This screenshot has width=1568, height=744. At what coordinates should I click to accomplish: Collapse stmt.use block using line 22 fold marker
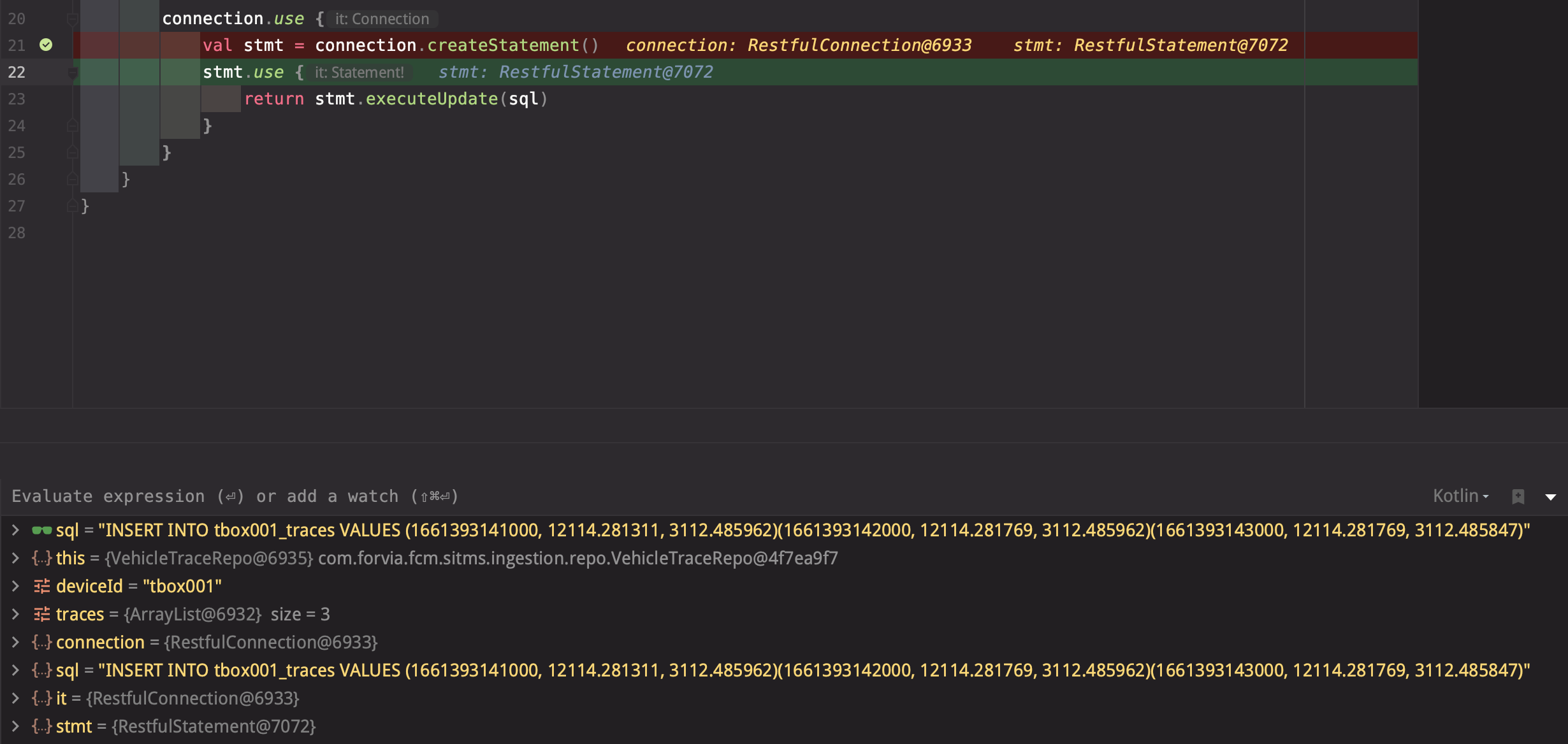click(x=71, y=72)
